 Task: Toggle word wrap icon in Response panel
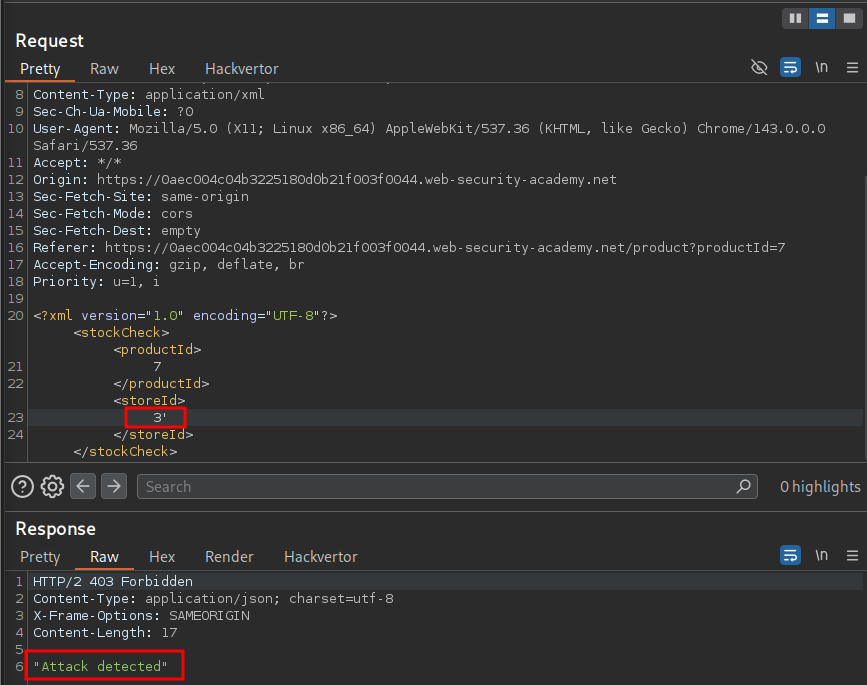(x=790, y=556)
